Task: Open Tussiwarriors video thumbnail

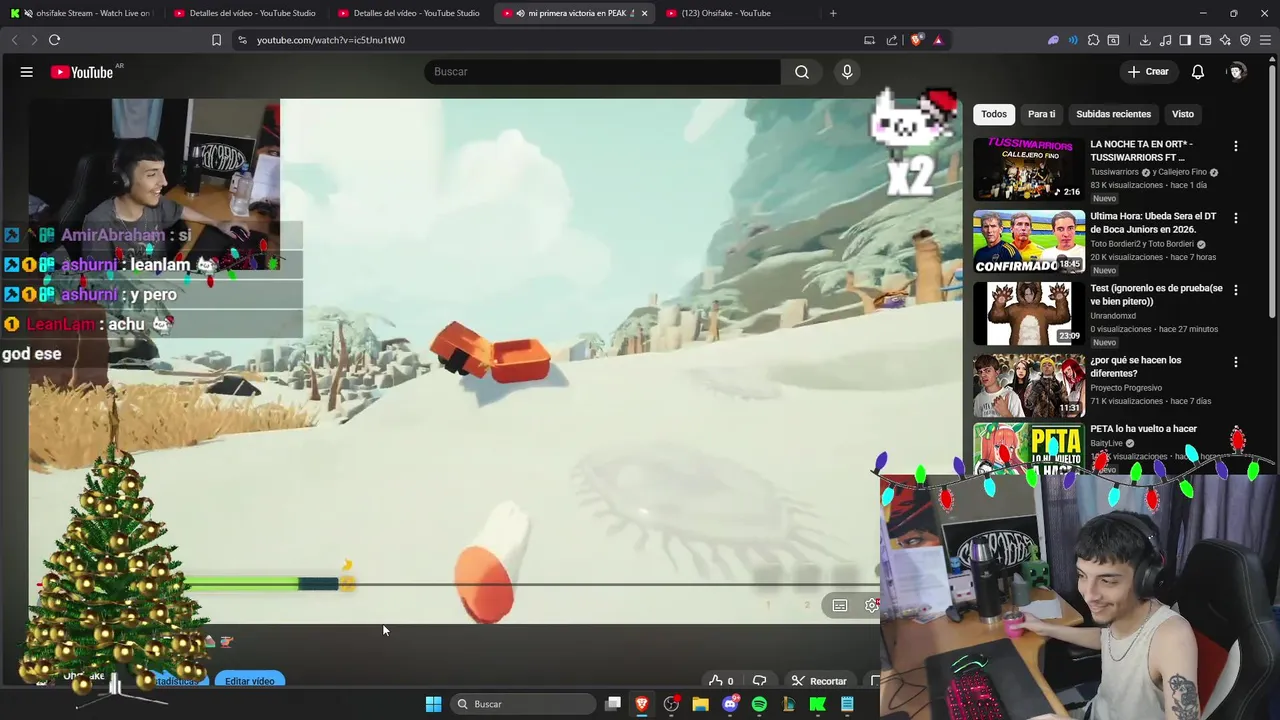Action: click(x=1029, y=169)
